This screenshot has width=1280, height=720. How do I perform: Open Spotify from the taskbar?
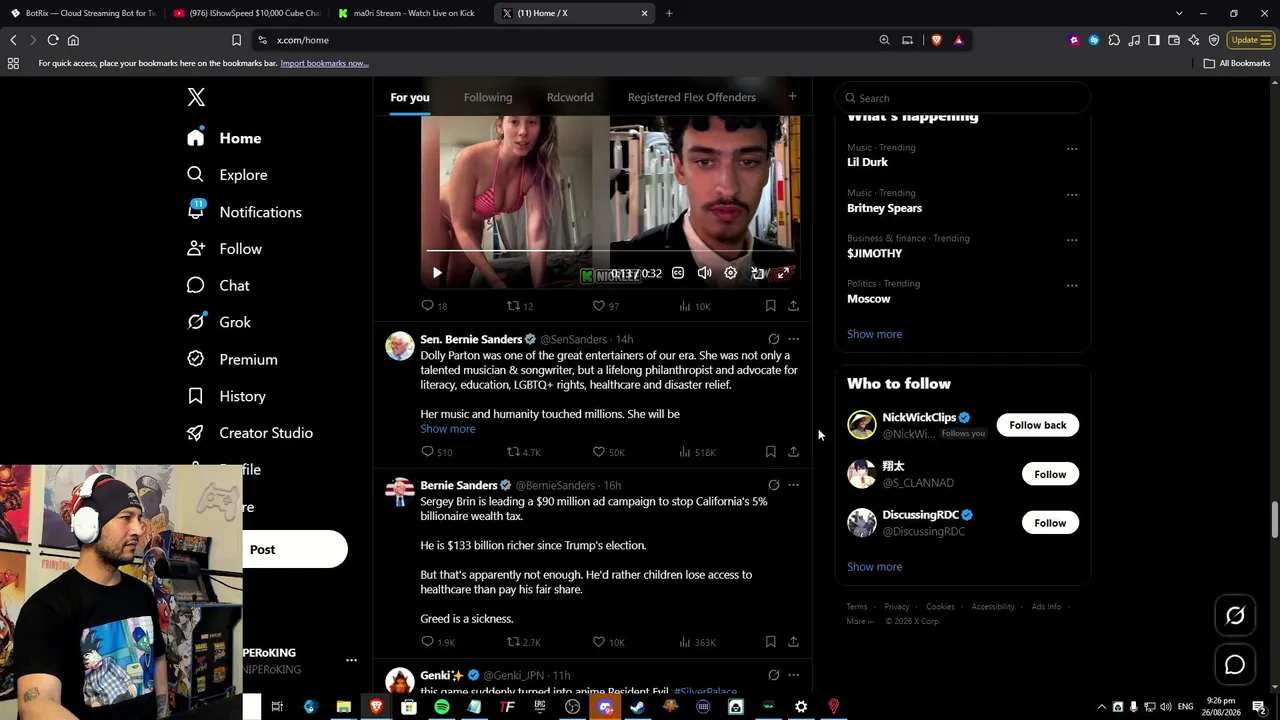(442, 707)
